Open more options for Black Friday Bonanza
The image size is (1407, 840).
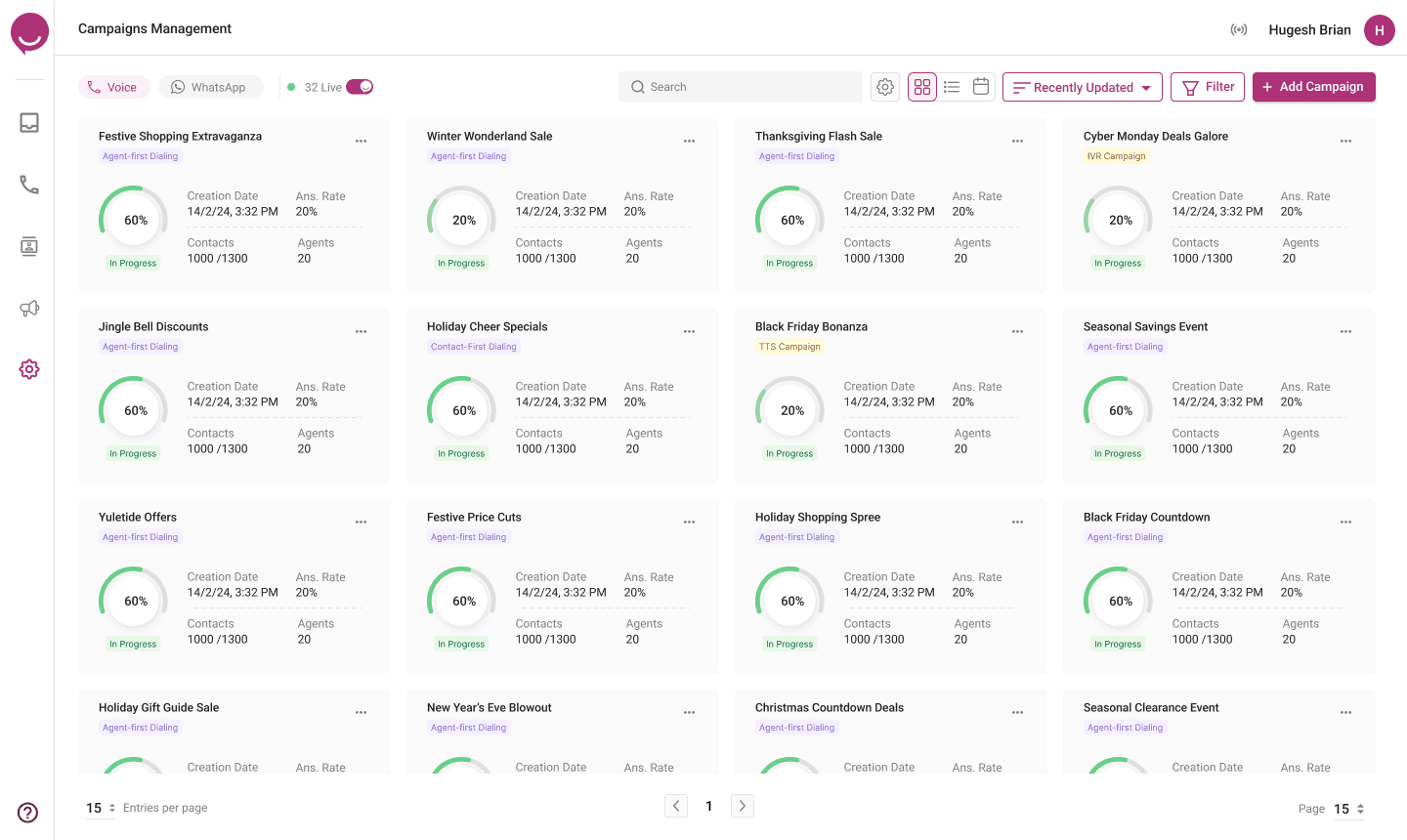[x=1018, y=331]
